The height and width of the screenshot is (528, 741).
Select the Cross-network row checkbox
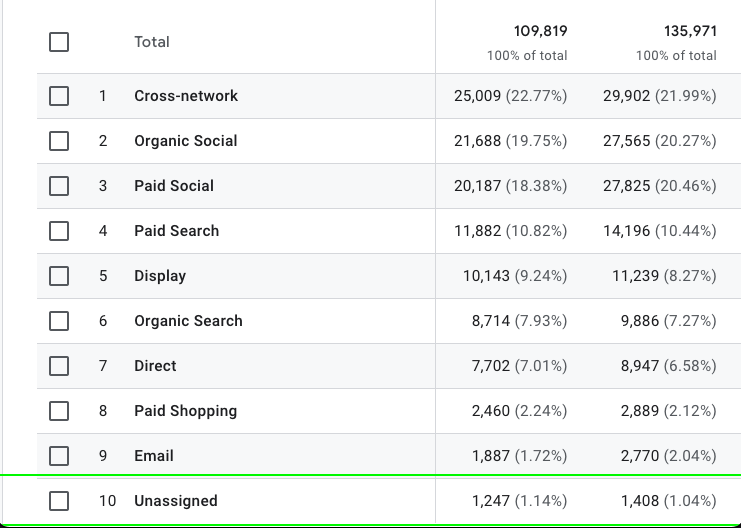pyautogui.click(x=59, y=96)
